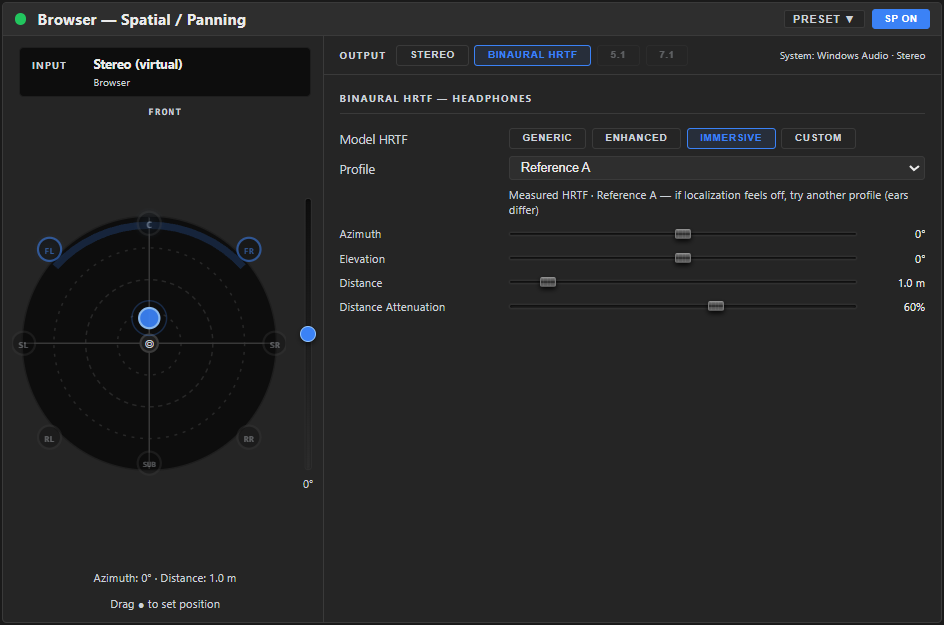Click the Model HRTF label
This screenshot has height=625, width=944.
(373, 140)
